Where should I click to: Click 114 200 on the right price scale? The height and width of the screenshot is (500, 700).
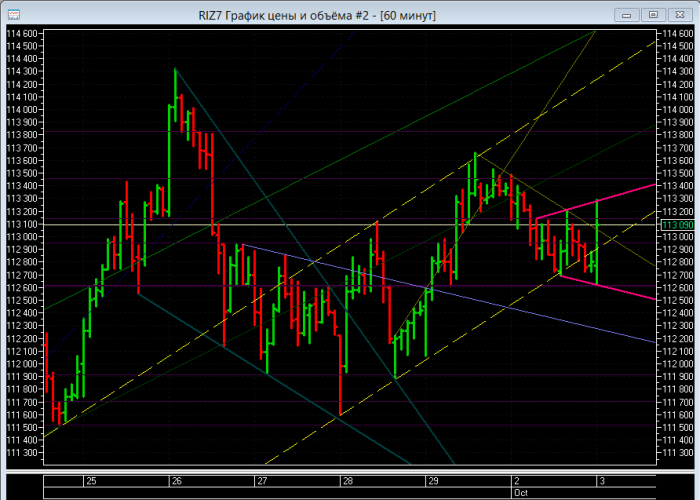pos(678,84)
